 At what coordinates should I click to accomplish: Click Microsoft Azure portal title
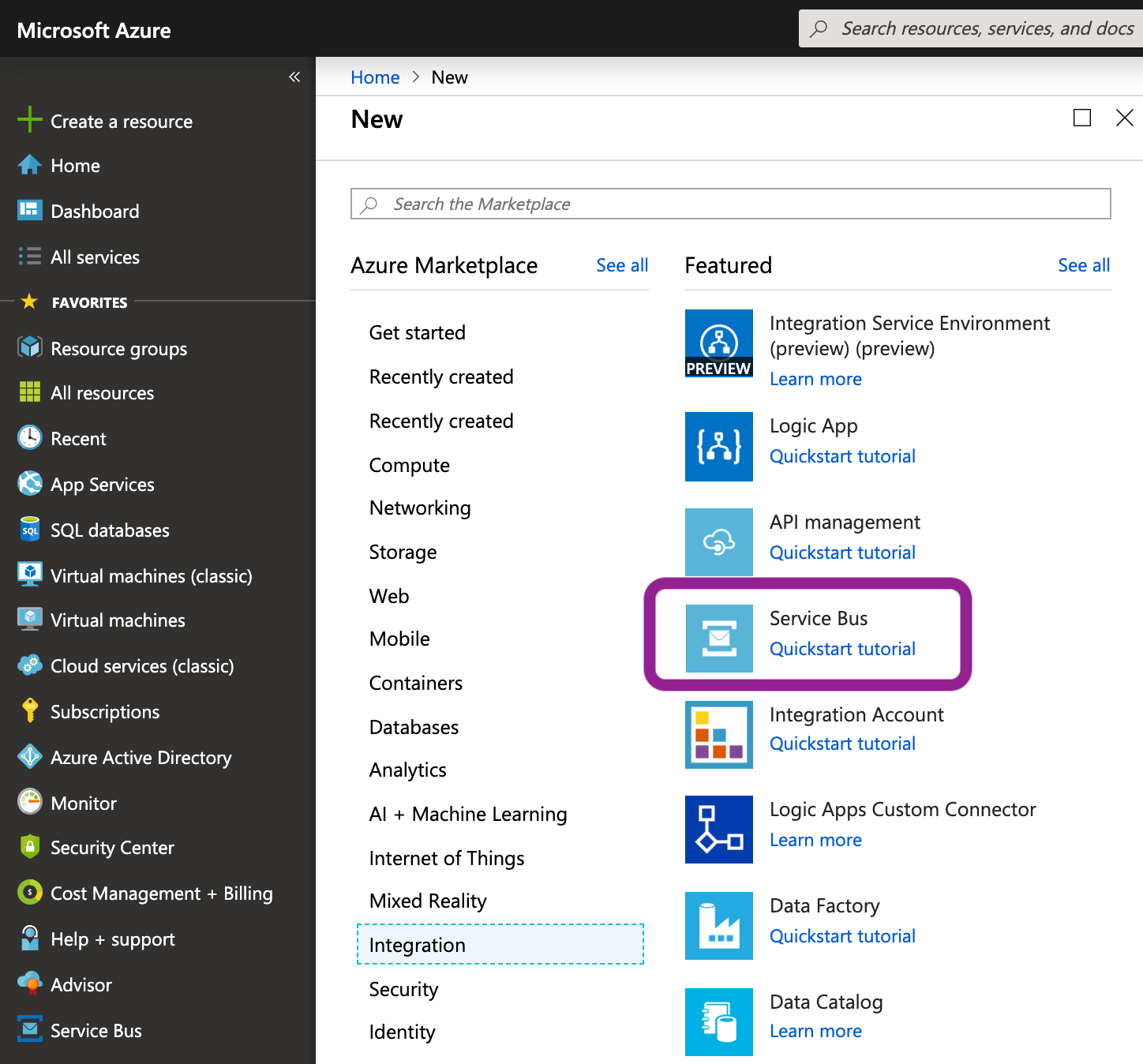(94, 30)
